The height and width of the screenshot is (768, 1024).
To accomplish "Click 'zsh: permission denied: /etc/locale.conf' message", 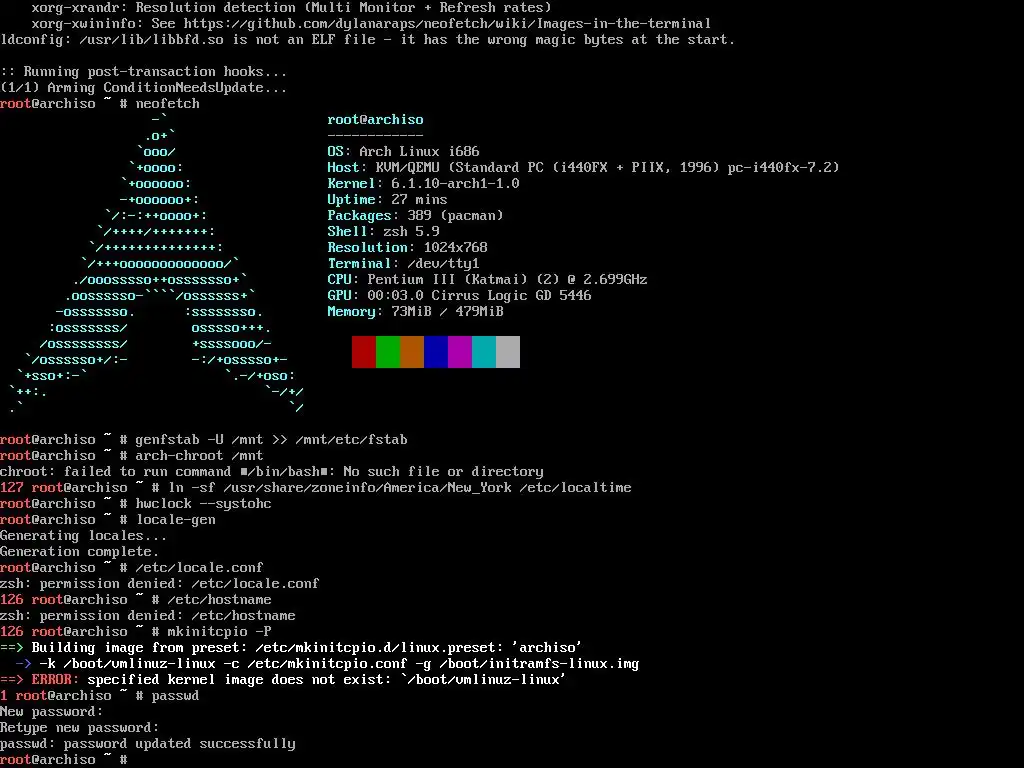I will point(160,584).
